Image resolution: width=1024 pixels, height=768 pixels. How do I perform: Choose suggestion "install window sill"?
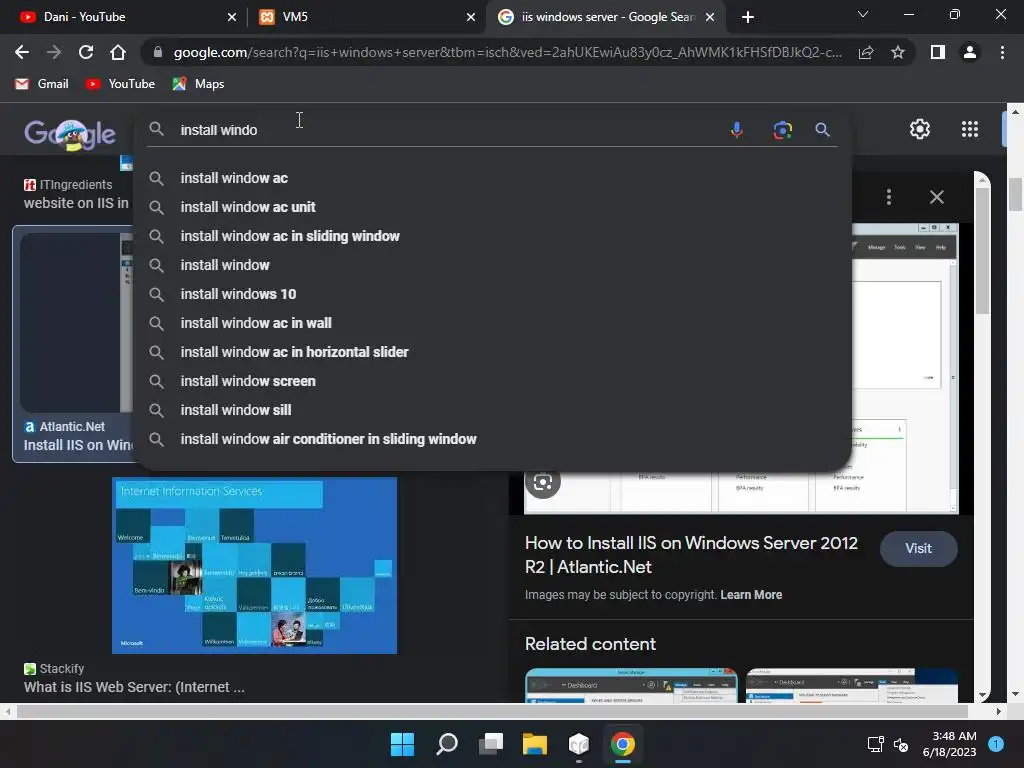[492, 410]
